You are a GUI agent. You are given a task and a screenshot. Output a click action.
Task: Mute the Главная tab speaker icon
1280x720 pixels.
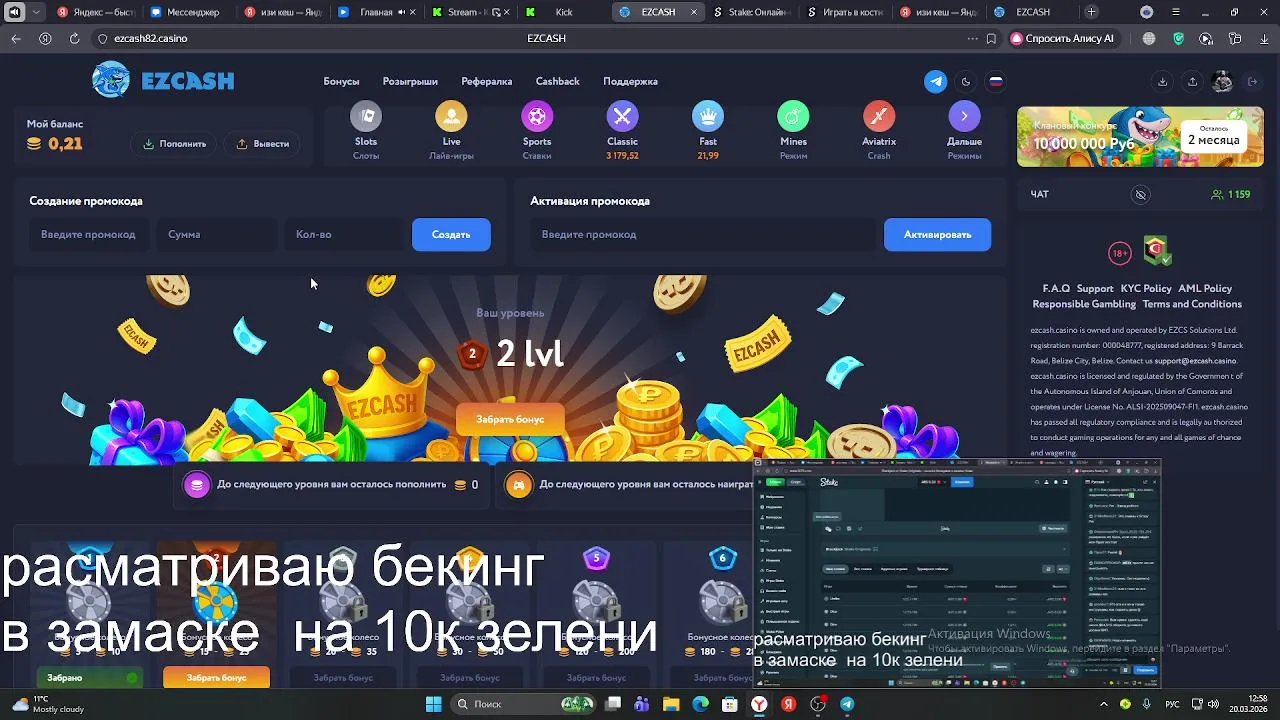coord(401,12)
